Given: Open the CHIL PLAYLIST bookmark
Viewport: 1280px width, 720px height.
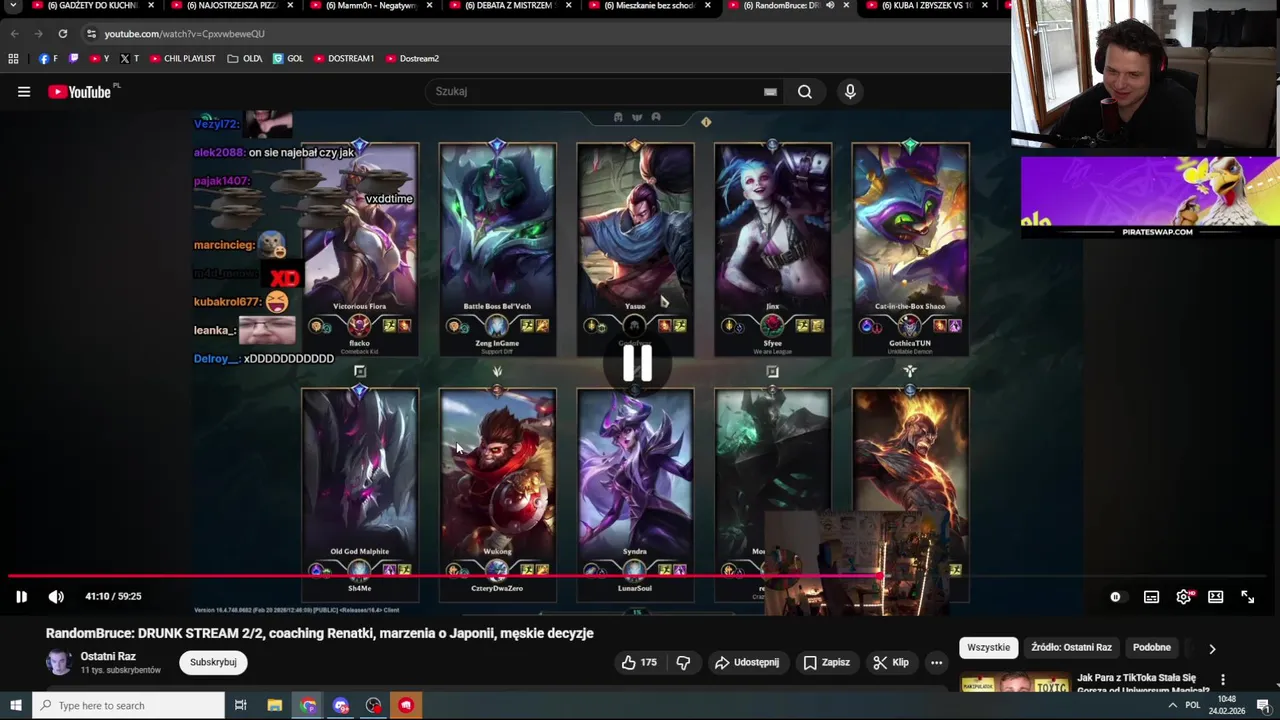Looking at the screenshot, I should tap(183, 59).
